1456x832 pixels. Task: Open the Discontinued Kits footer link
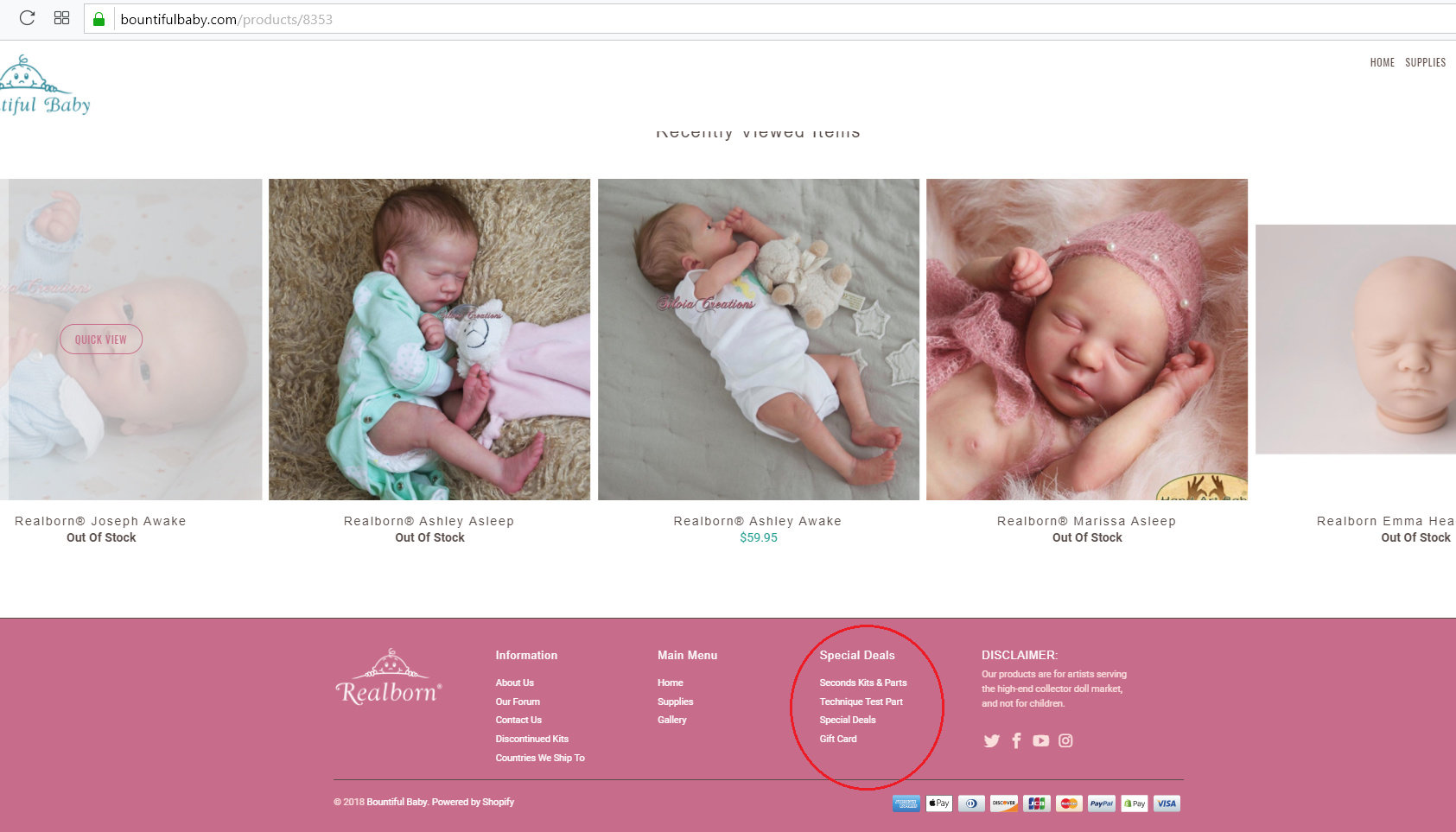point(532,739)
